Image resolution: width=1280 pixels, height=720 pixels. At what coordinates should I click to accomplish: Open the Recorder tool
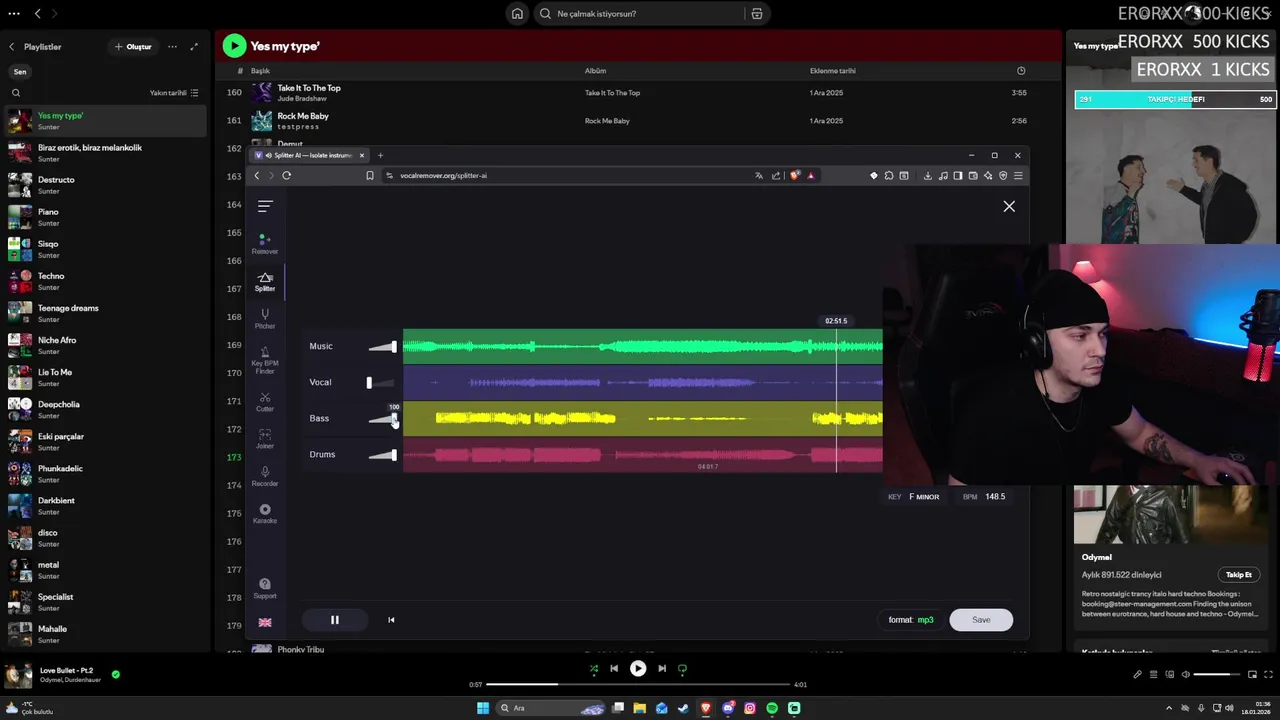(265, 476)
